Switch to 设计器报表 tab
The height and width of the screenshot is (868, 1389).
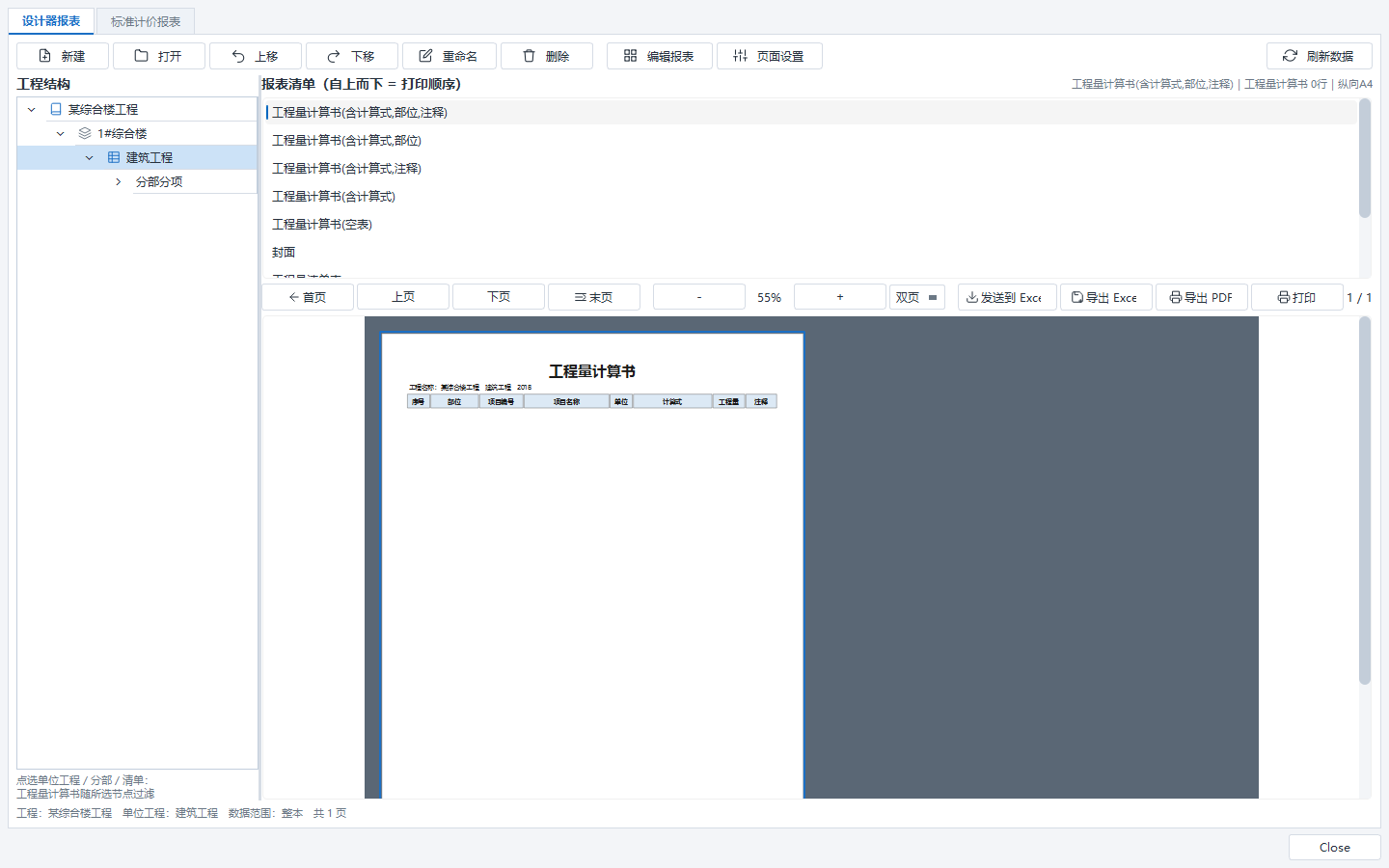tap(51, 21)
